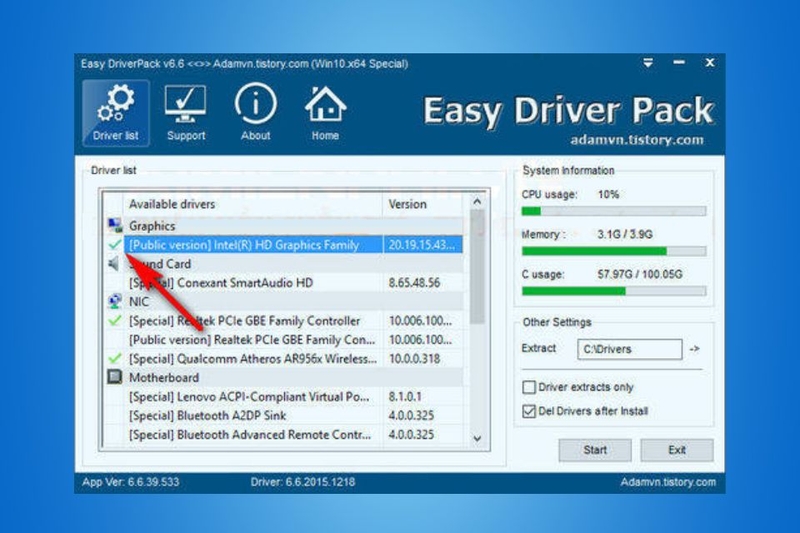Select Public version Realtek PCIe GBE row
This screenshot has height=533, width=800.
[283, 340]
